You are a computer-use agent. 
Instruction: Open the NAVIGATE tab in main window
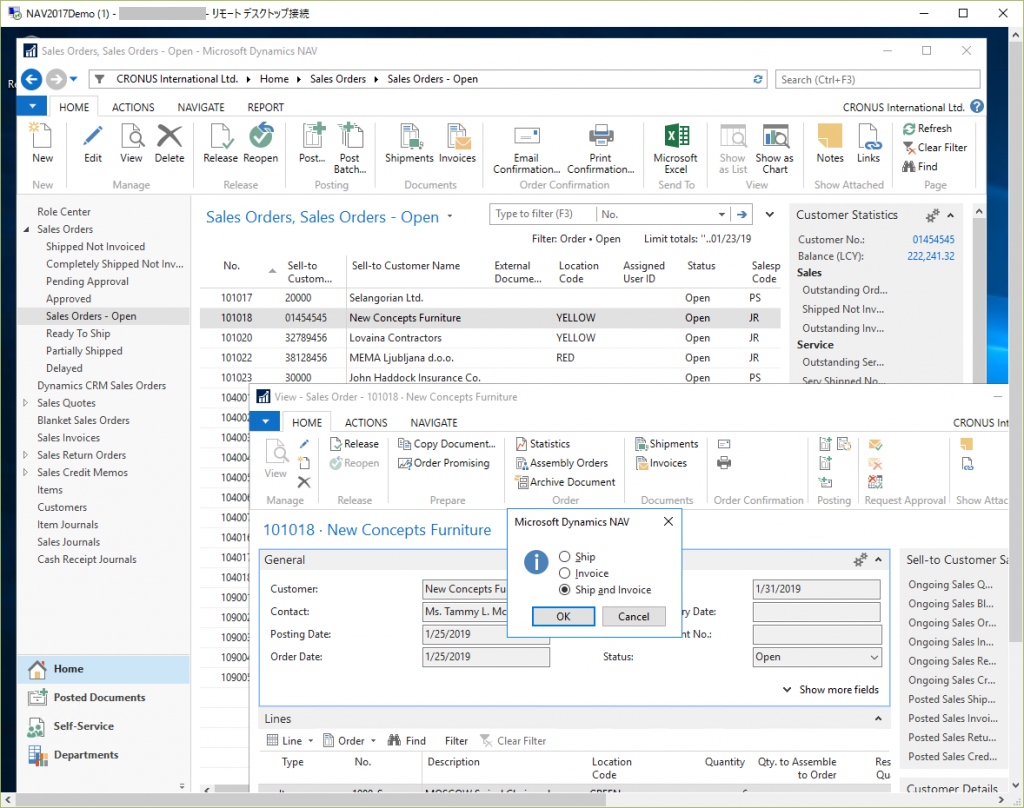click(x=200, y=107)
